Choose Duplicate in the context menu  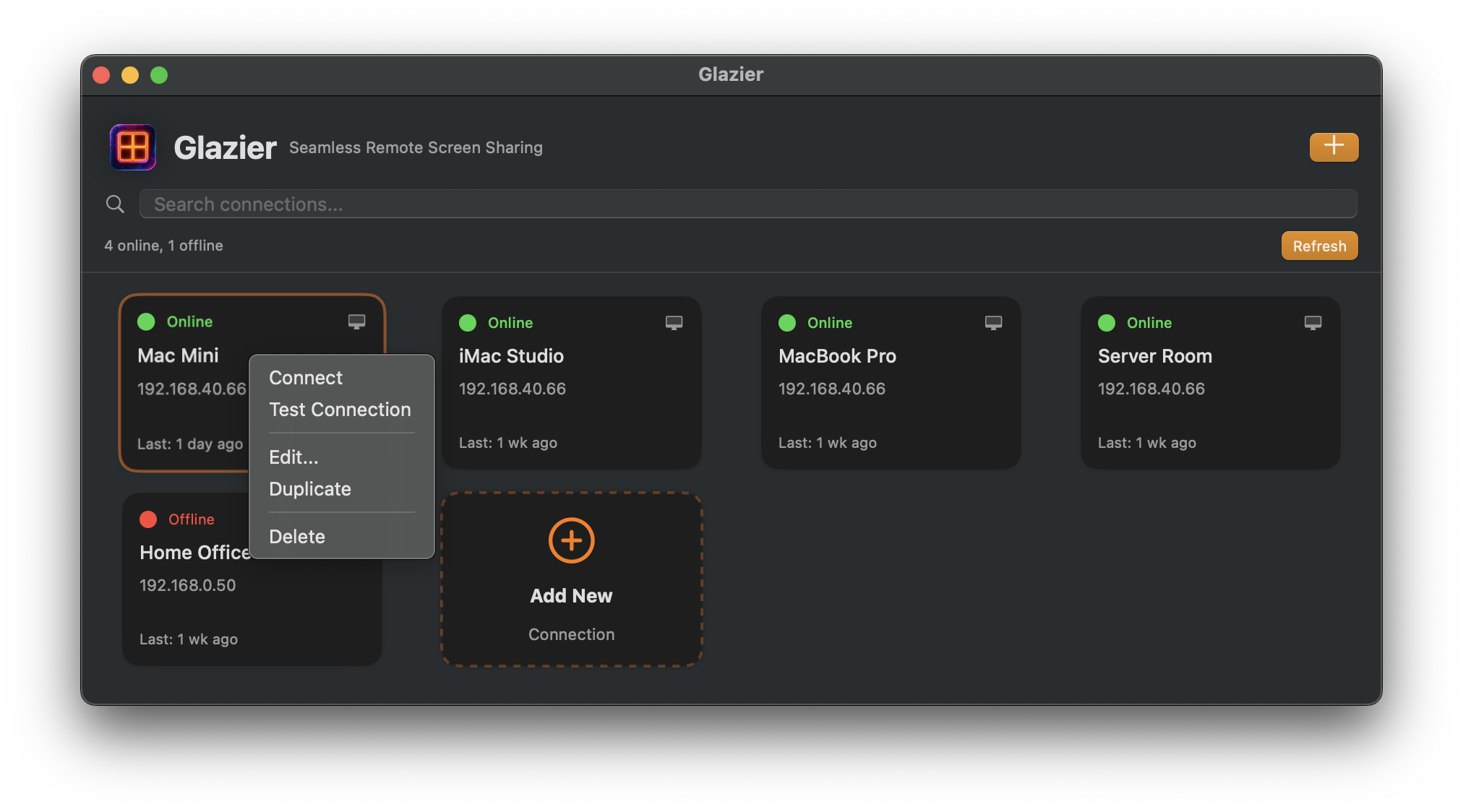[x=309, y=488]
